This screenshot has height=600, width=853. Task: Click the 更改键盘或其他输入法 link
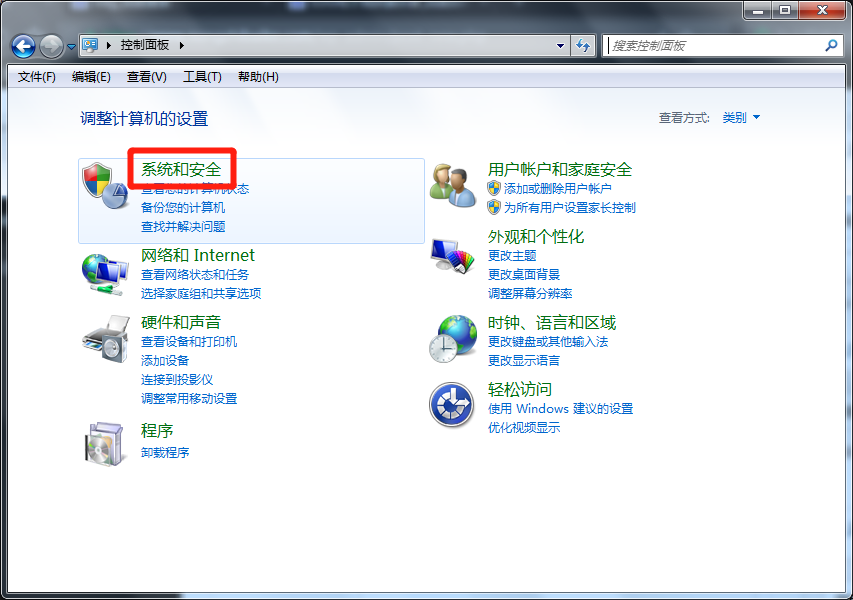548,342
